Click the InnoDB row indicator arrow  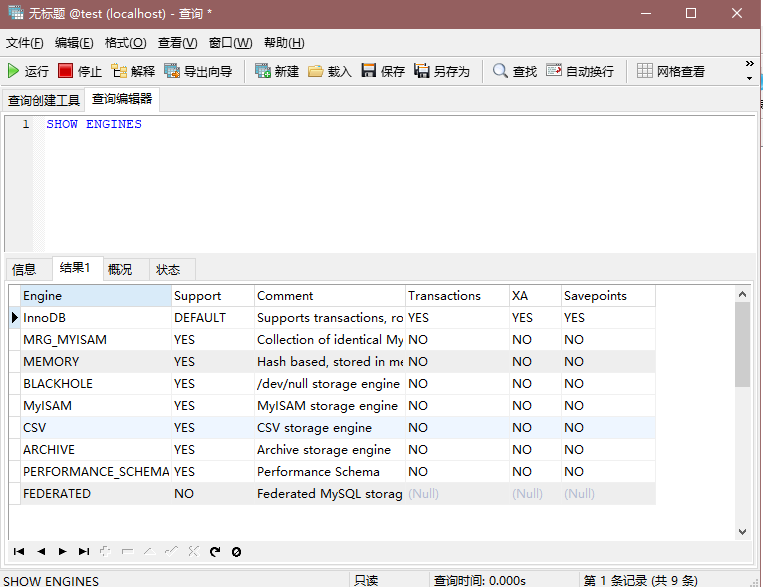(x=15, y=317)
